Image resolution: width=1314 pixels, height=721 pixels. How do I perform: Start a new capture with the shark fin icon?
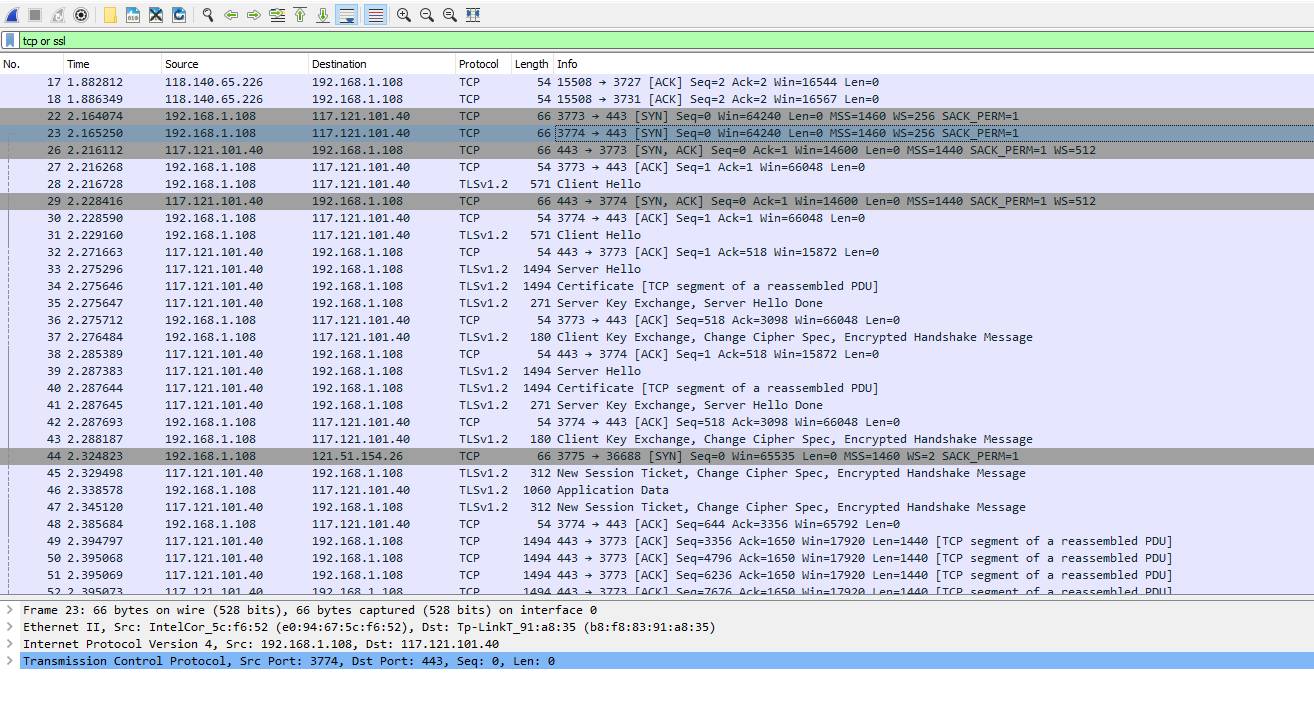pyautogui.click(x=12, y=15)
